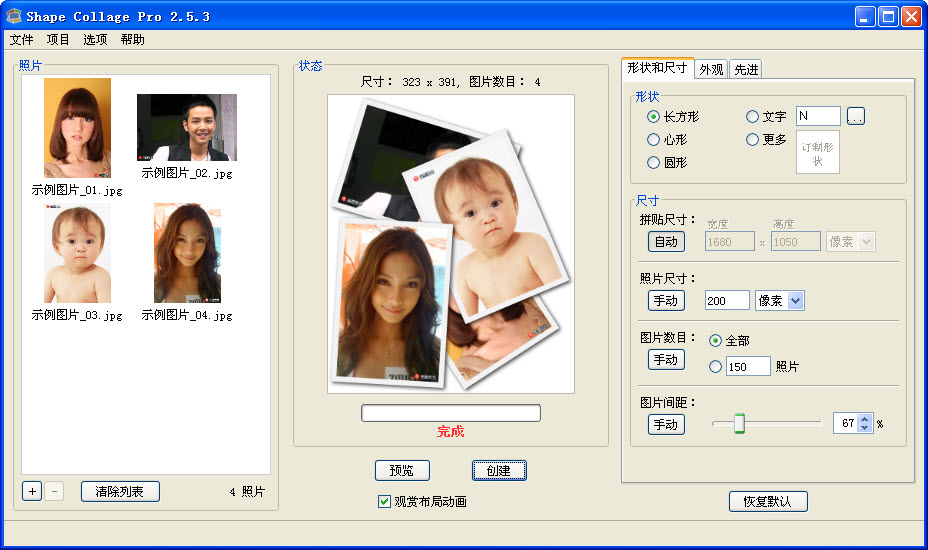
Task: Select thumbnail 示例图片_02.jpg
Action: click(x=186, y=127)
